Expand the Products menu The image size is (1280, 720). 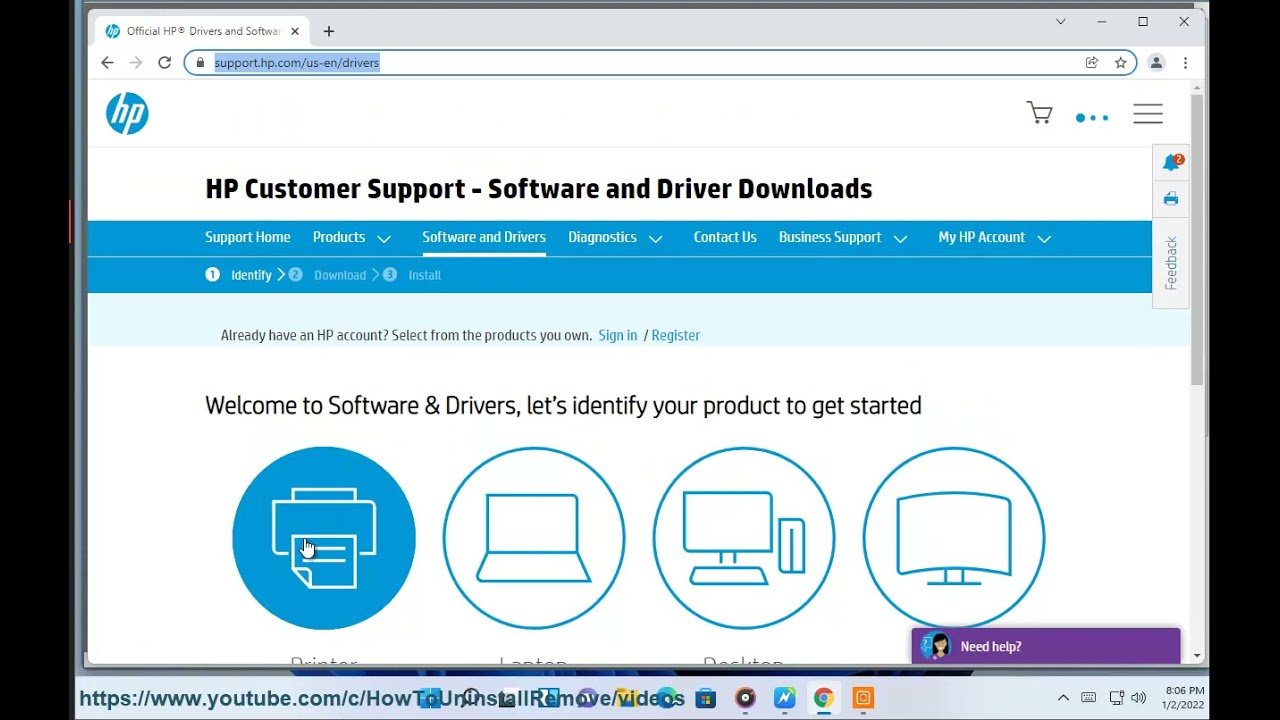point(351,238)
